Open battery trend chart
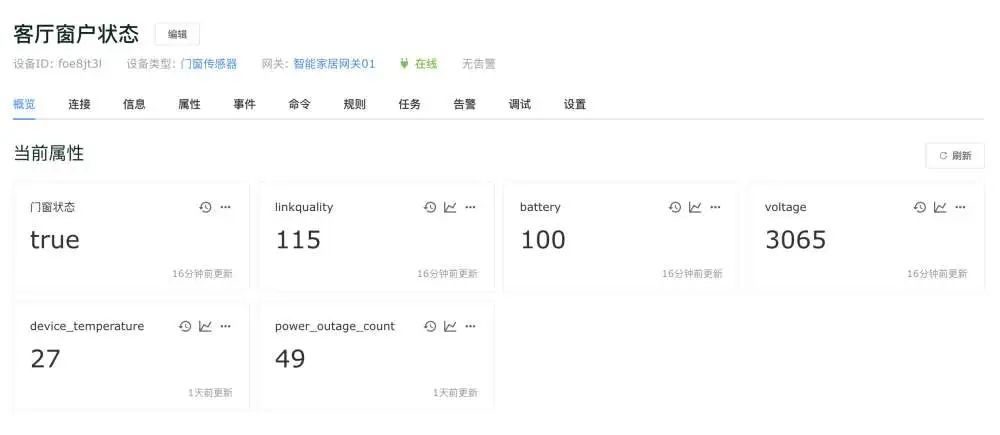Viewport: 1000px width, 435px height. click(695, 207)
